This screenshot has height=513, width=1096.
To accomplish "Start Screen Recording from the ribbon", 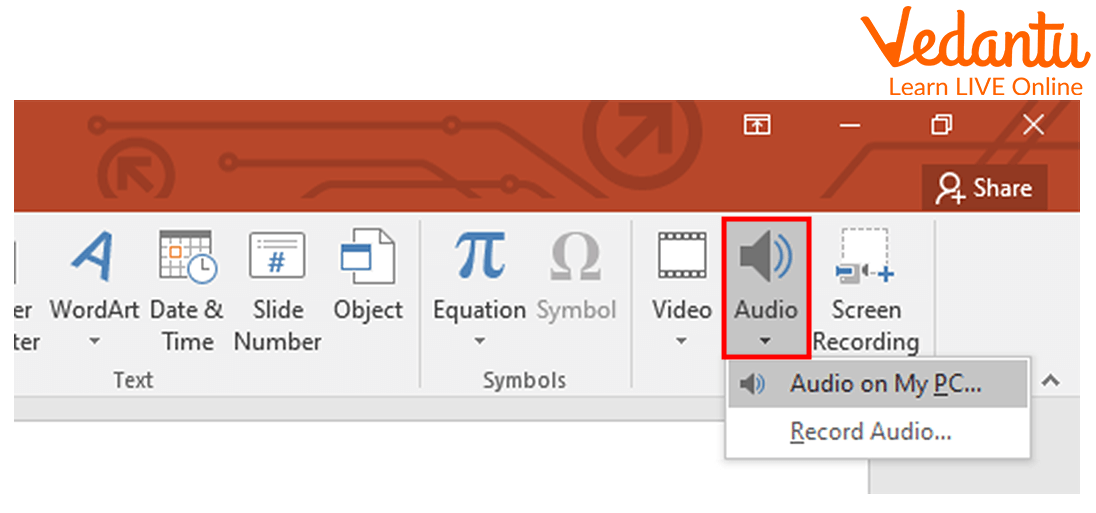I will [x=865, y=257].
